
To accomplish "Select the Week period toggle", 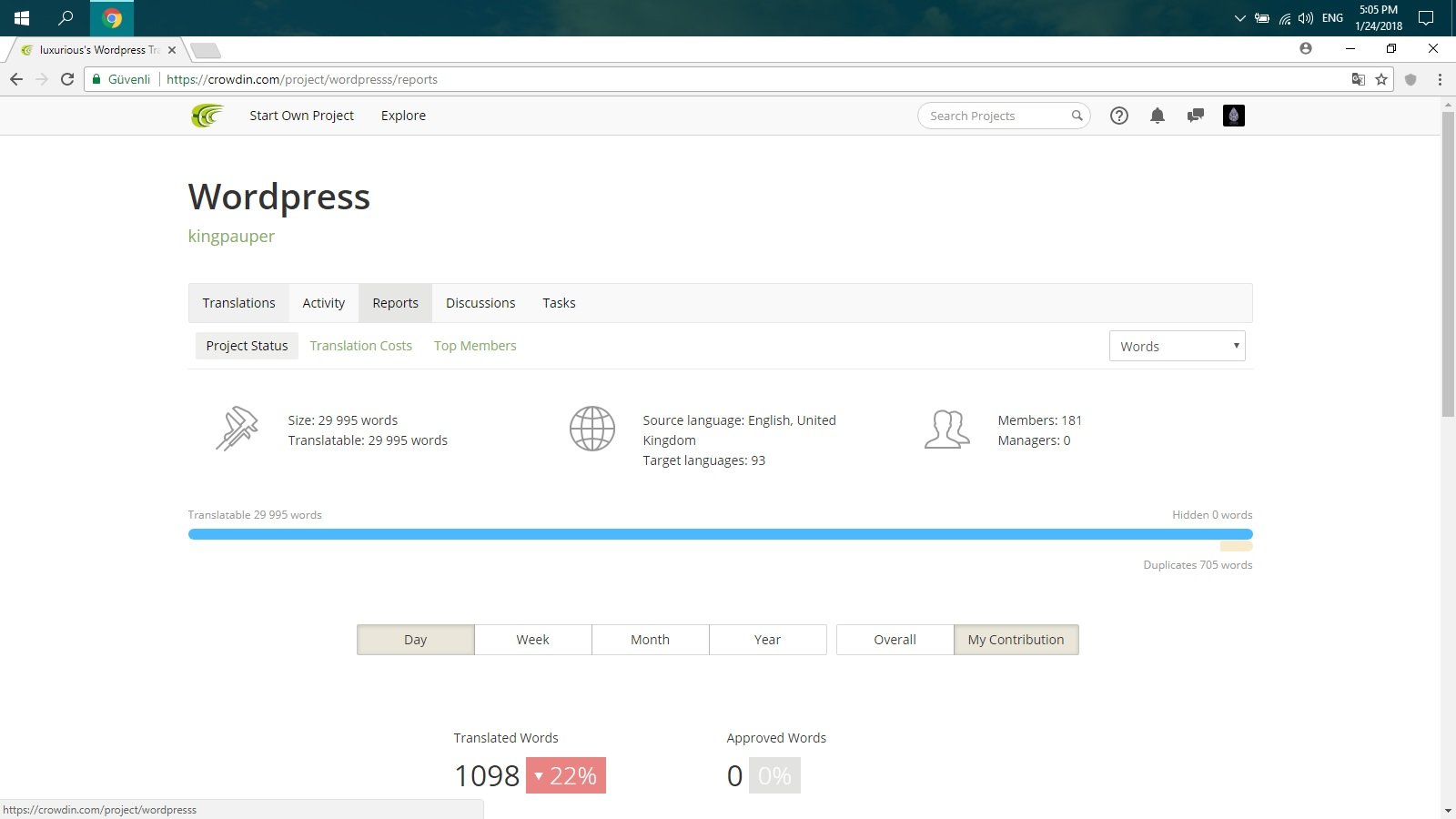I will point(532,640).
